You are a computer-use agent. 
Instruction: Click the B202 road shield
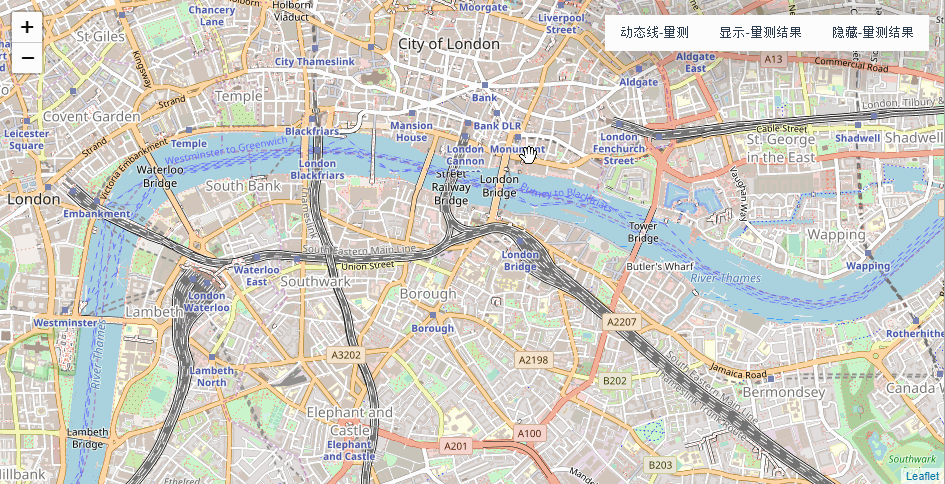(x=615, y=380)
